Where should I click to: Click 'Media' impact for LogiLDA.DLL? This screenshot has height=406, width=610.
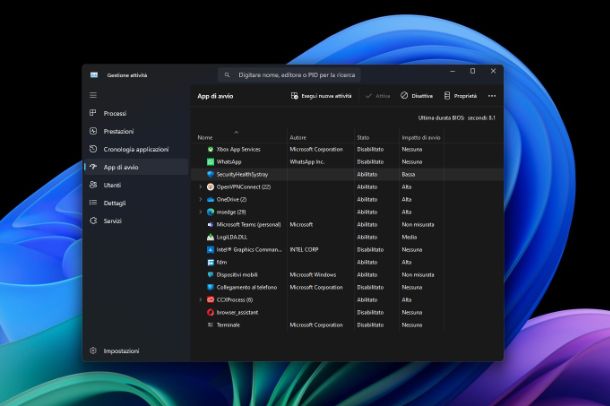pyautogui.click(x=409, y=237)
